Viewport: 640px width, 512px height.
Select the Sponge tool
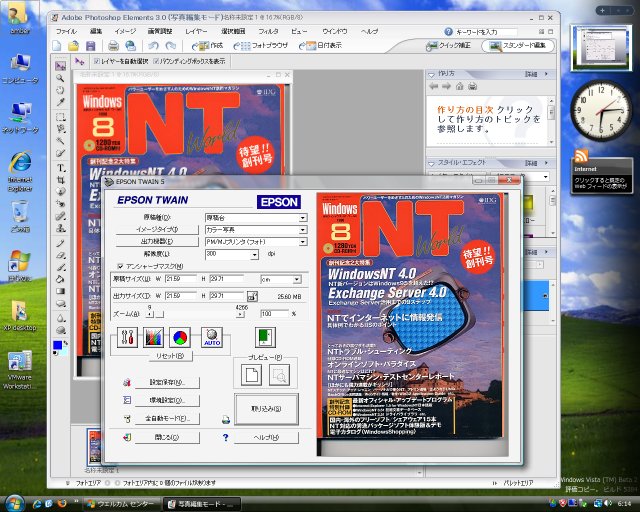pos(60,330)
